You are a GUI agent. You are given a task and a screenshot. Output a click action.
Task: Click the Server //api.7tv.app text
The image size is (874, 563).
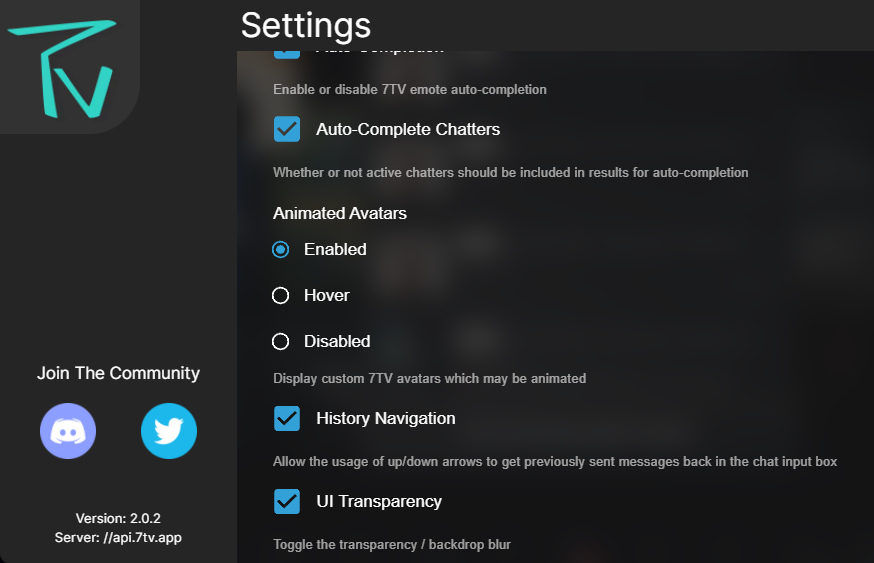[x=118, y=537]
